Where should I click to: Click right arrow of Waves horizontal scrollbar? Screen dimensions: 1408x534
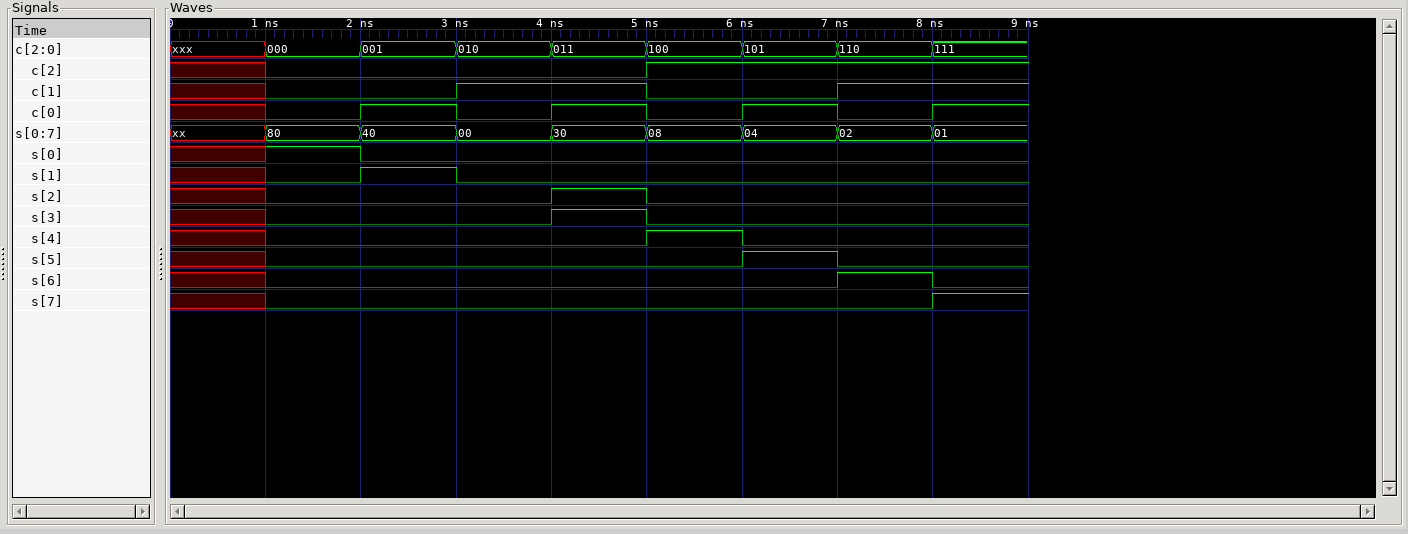pyautogui.click(x=1368, y=511)
